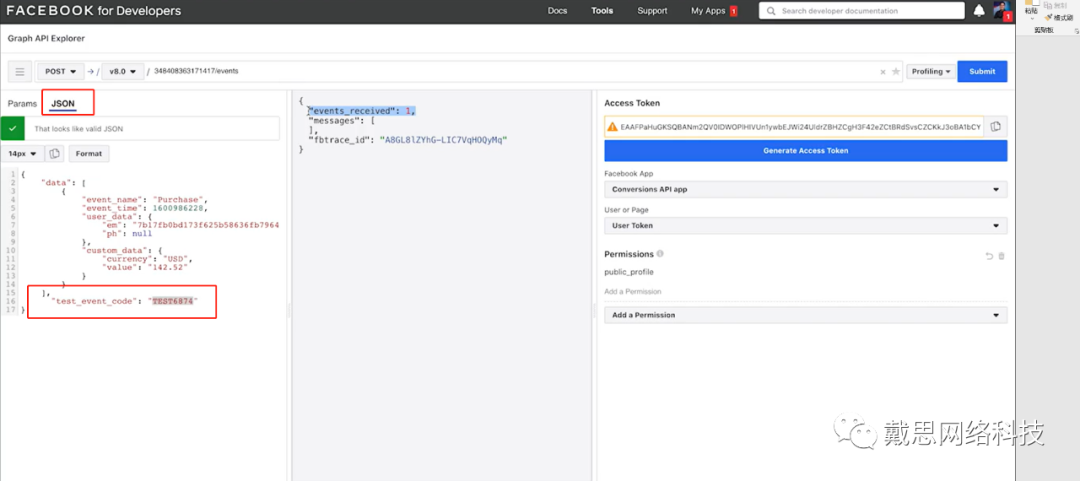This screenshot has width=1080, height=481.
Task: Click the Access Token heading
Action: point(632,103)
